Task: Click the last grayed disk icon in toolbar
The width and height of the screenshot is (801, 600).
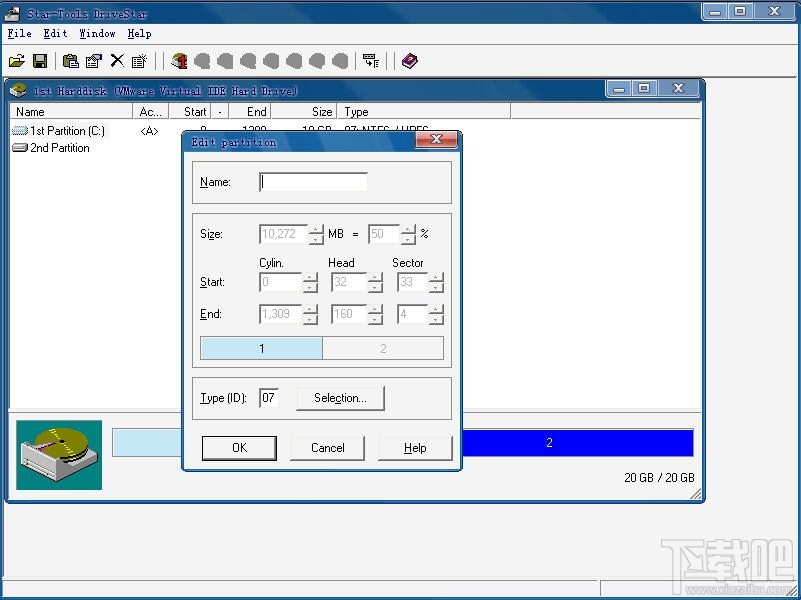Action: (340, 61)
